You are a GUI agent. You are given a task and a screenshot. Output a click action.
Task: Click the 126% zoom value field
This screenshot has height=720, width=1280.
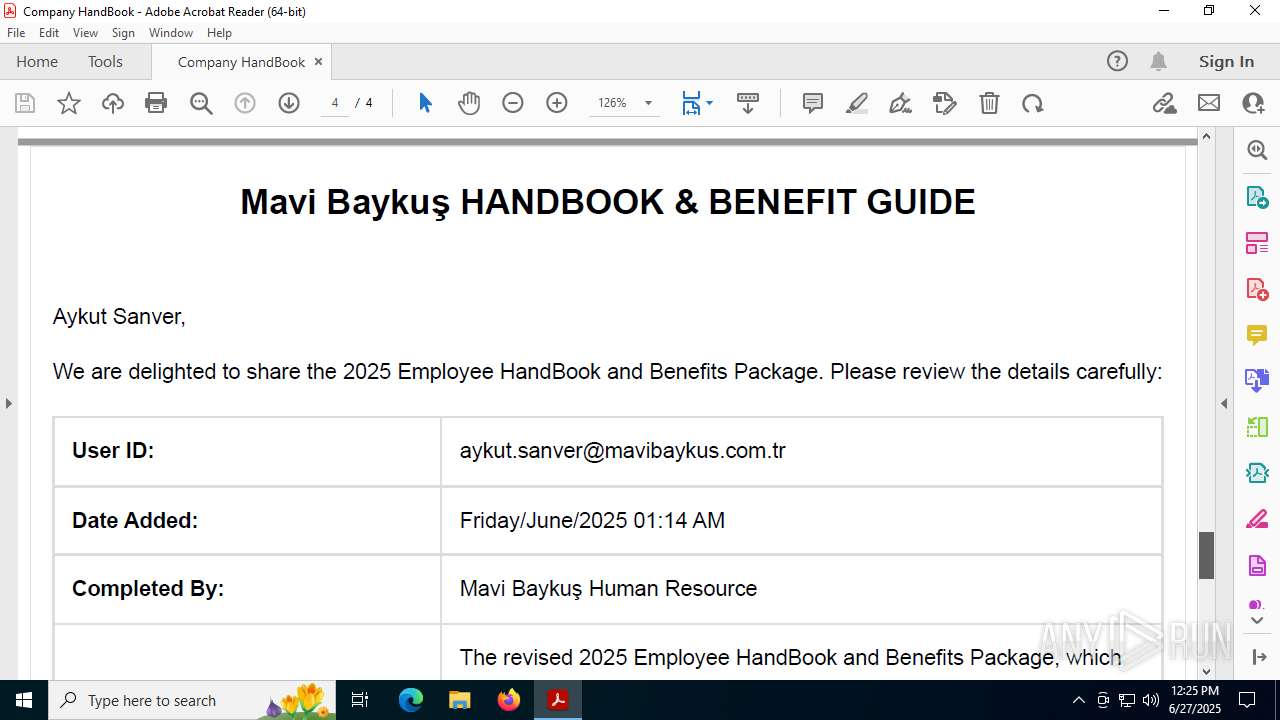pyautogui.click(x=612, y=103)
